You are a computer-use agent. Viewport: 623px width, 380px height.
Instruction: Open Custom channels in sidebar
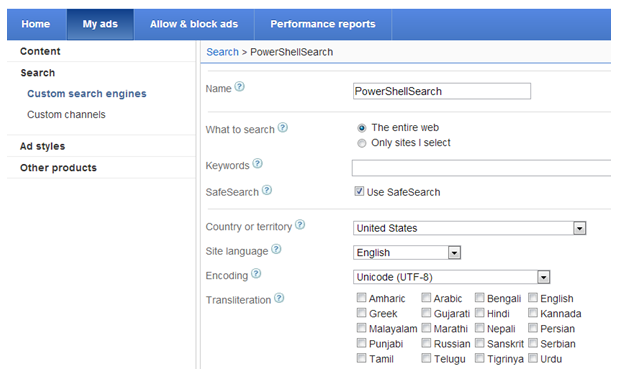point(66,114)
